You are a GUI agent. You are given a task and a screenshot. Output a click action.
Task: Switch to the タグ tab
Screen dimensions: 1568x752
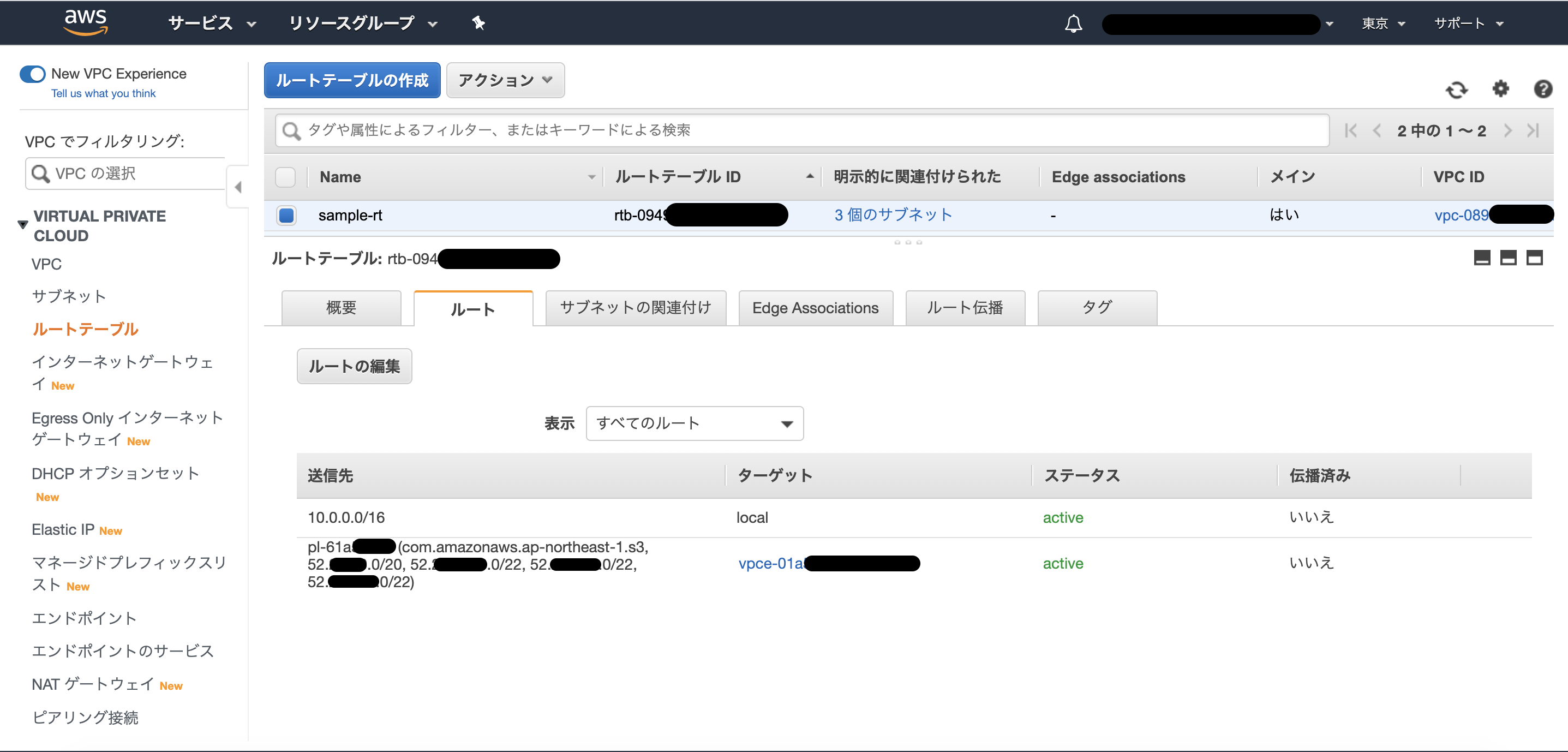[1097, 307]
